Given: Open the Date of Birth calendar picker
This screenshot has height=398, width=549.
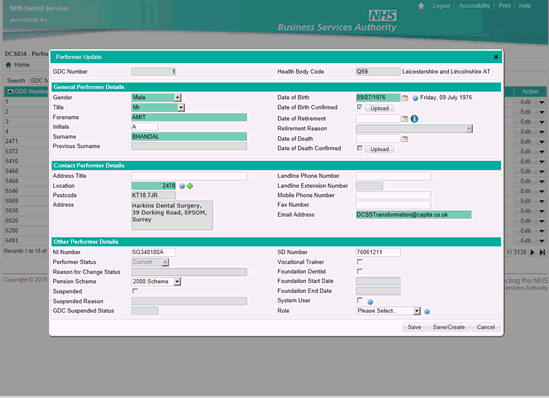Looking at the screenshot, I should [405, 98].
